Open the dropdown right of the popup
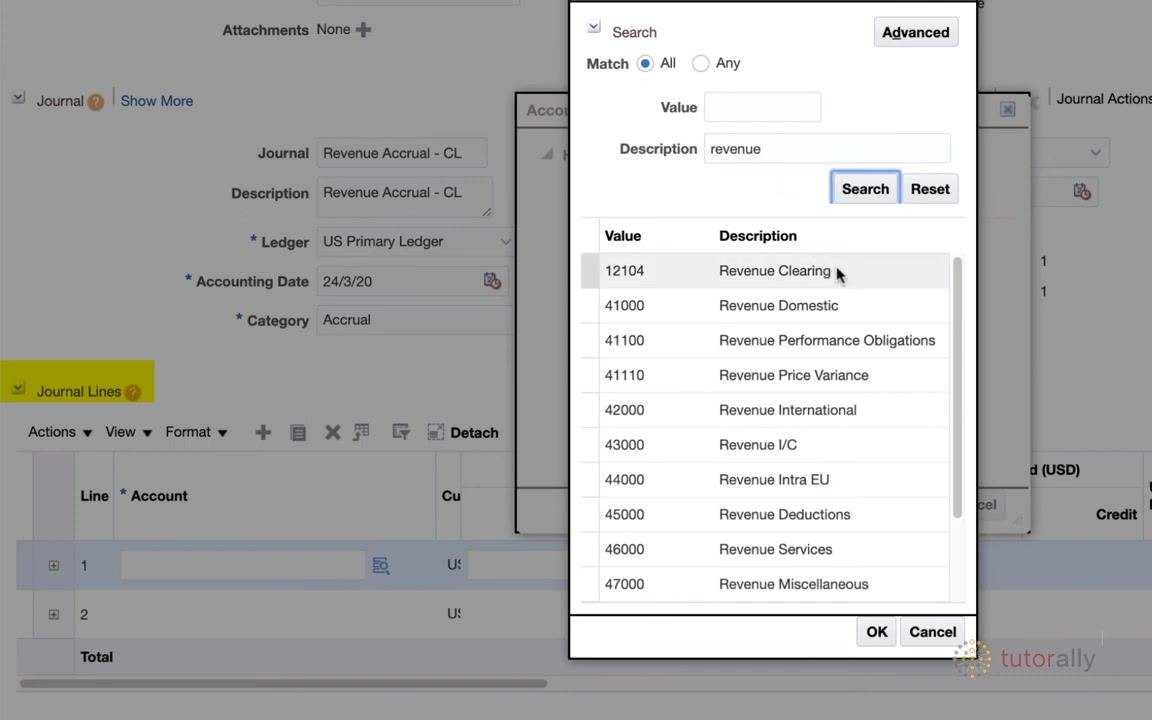Viewport: 1152px width, 720px height. tap(1095, 153)
